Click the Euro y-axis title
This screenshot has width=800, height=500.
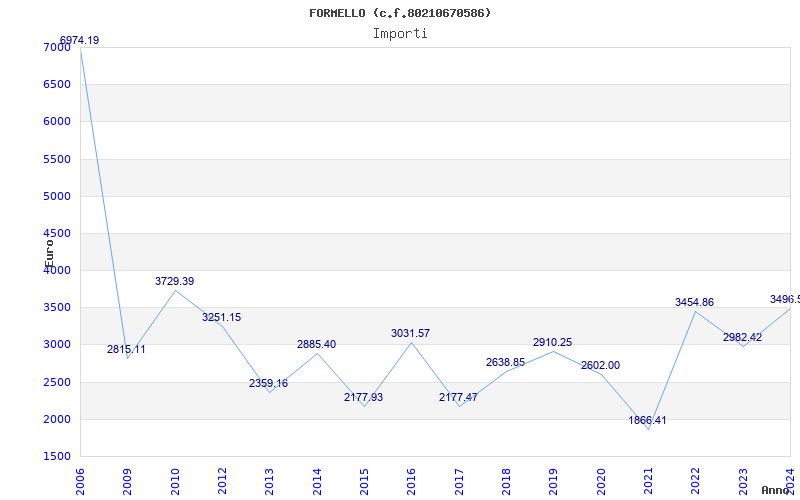click(x=49, y=254)
